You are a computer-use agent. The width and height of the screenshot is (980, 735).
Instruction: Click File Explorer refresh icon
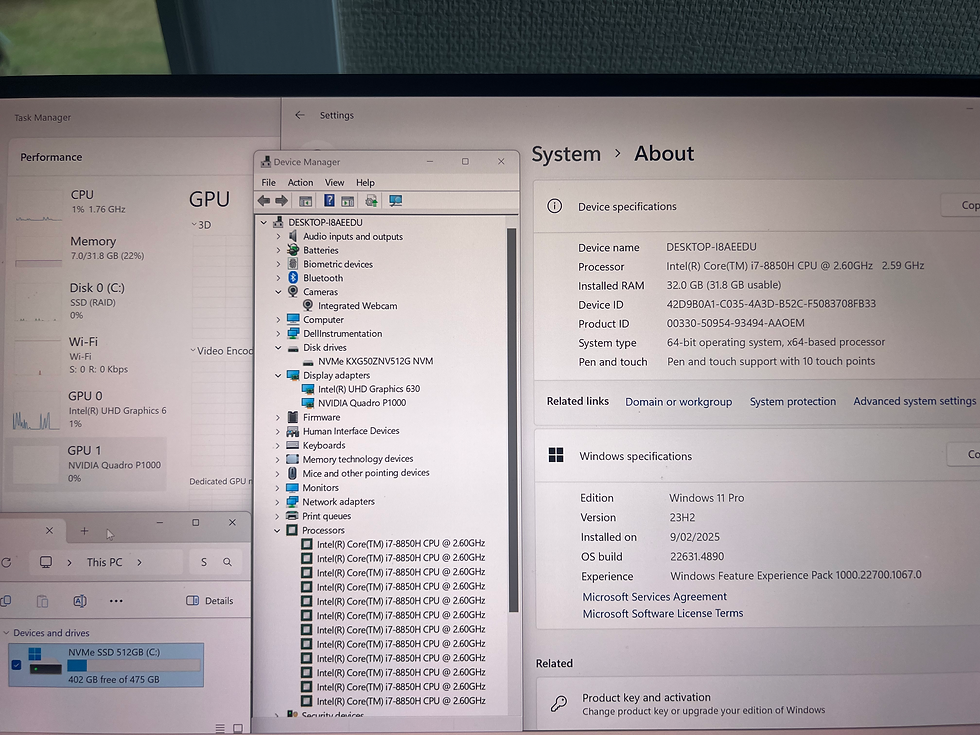pyautogui.click(x=6, y=562)
